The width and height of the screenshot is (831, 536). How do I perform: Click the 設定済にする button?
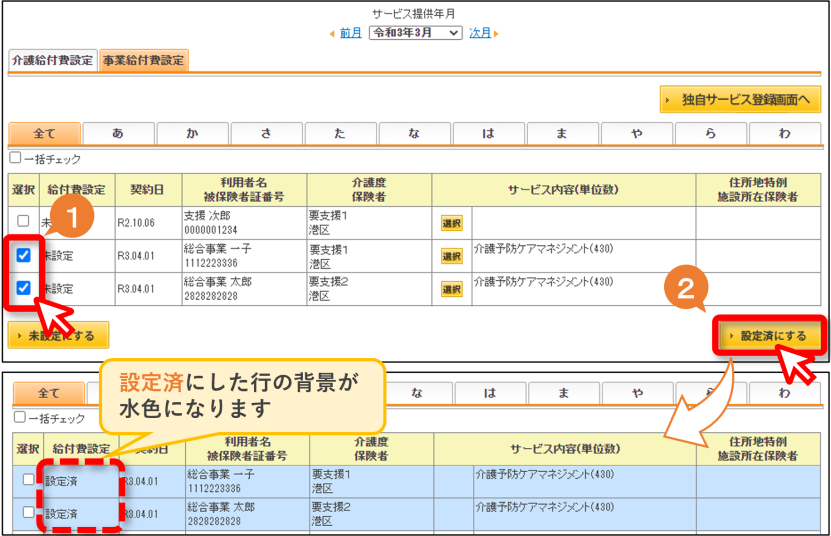(770, 336)
